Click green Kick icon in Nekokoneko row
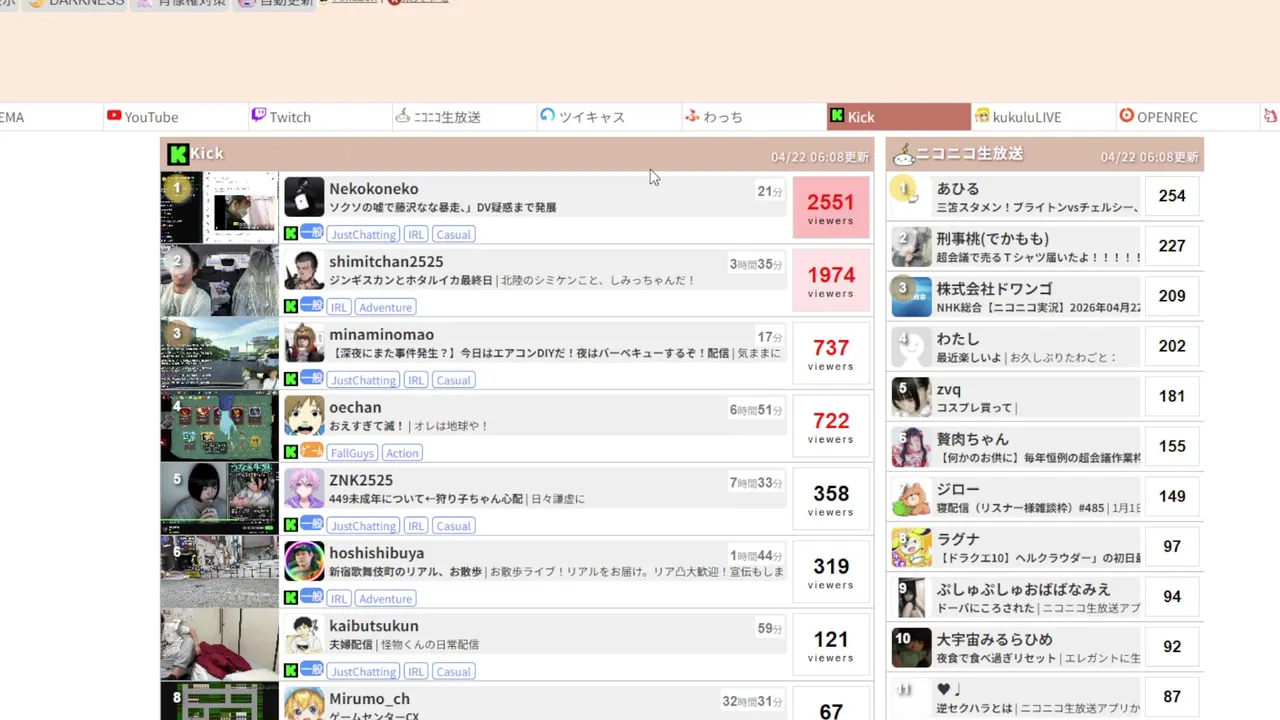The width and height of the screenshot is (1280, 720). (x=291, y=234)
